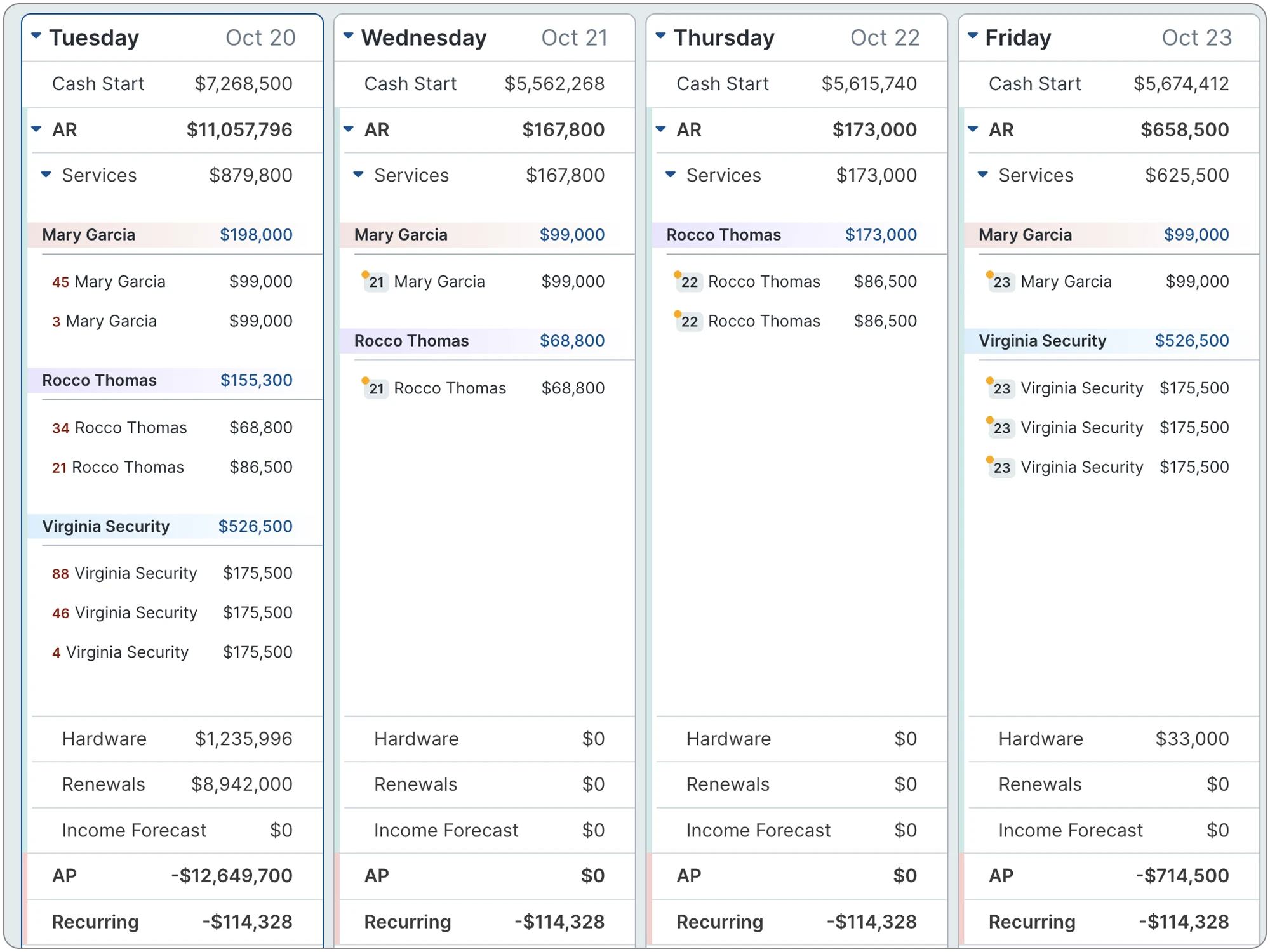Open invoice 3 Mary Garcia
The height and width of the screenshot is (952, 1270).
pyautogui.click(x=172, y=321)
